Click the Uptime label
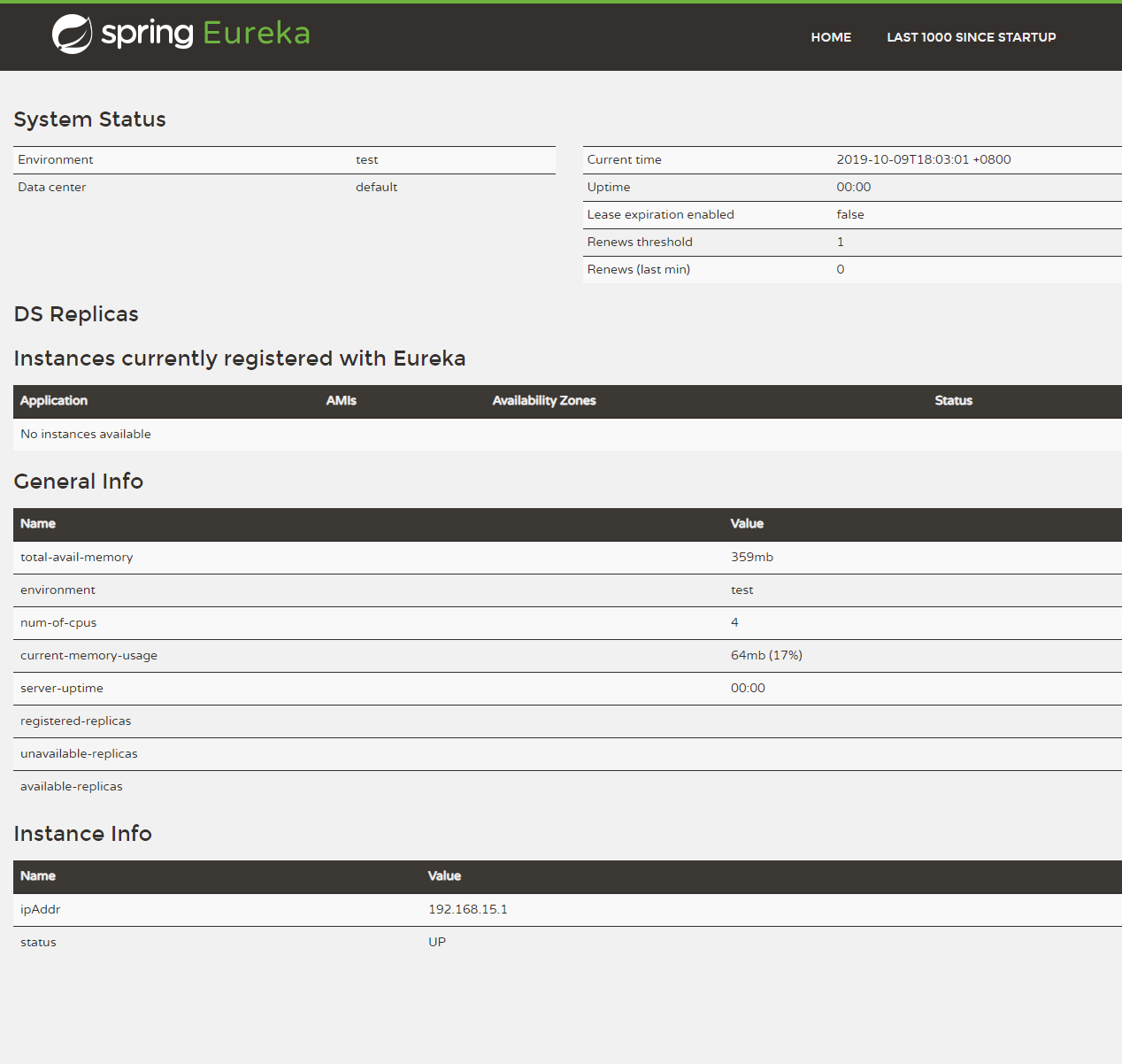 (x=609, y=187)
